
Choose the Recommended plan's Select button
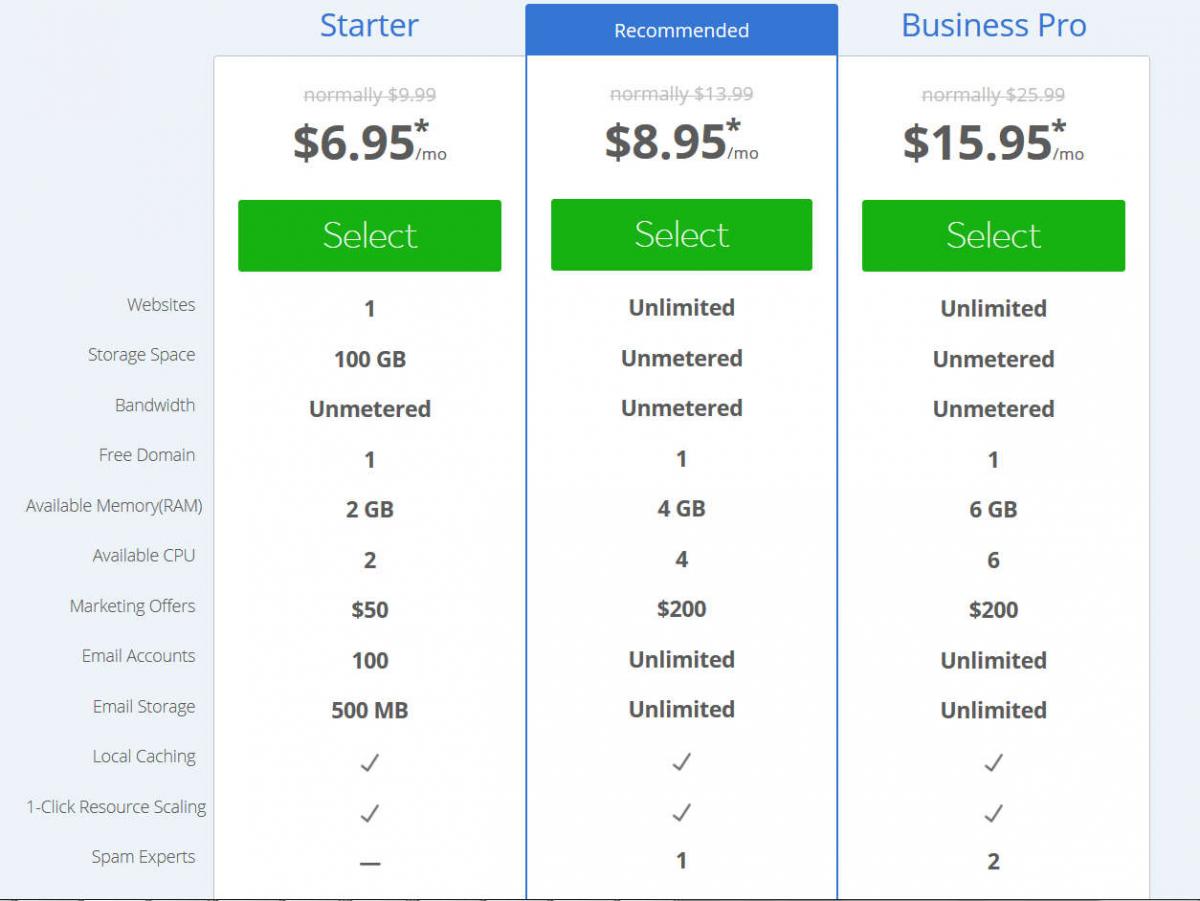coord(681,234)
